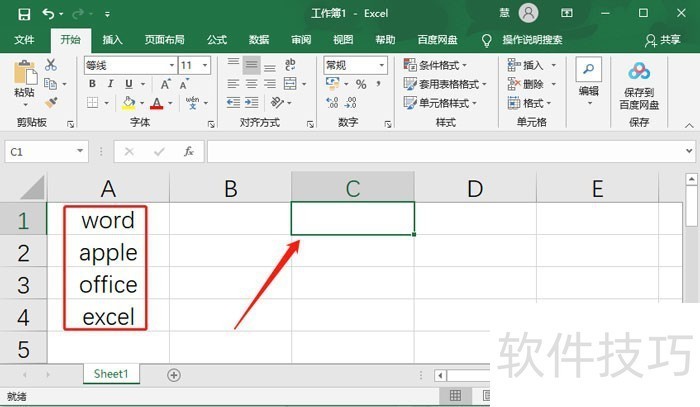The height and width of the screenshot is (407, 700).
Task: Apply percent style format
Action: 361,84
